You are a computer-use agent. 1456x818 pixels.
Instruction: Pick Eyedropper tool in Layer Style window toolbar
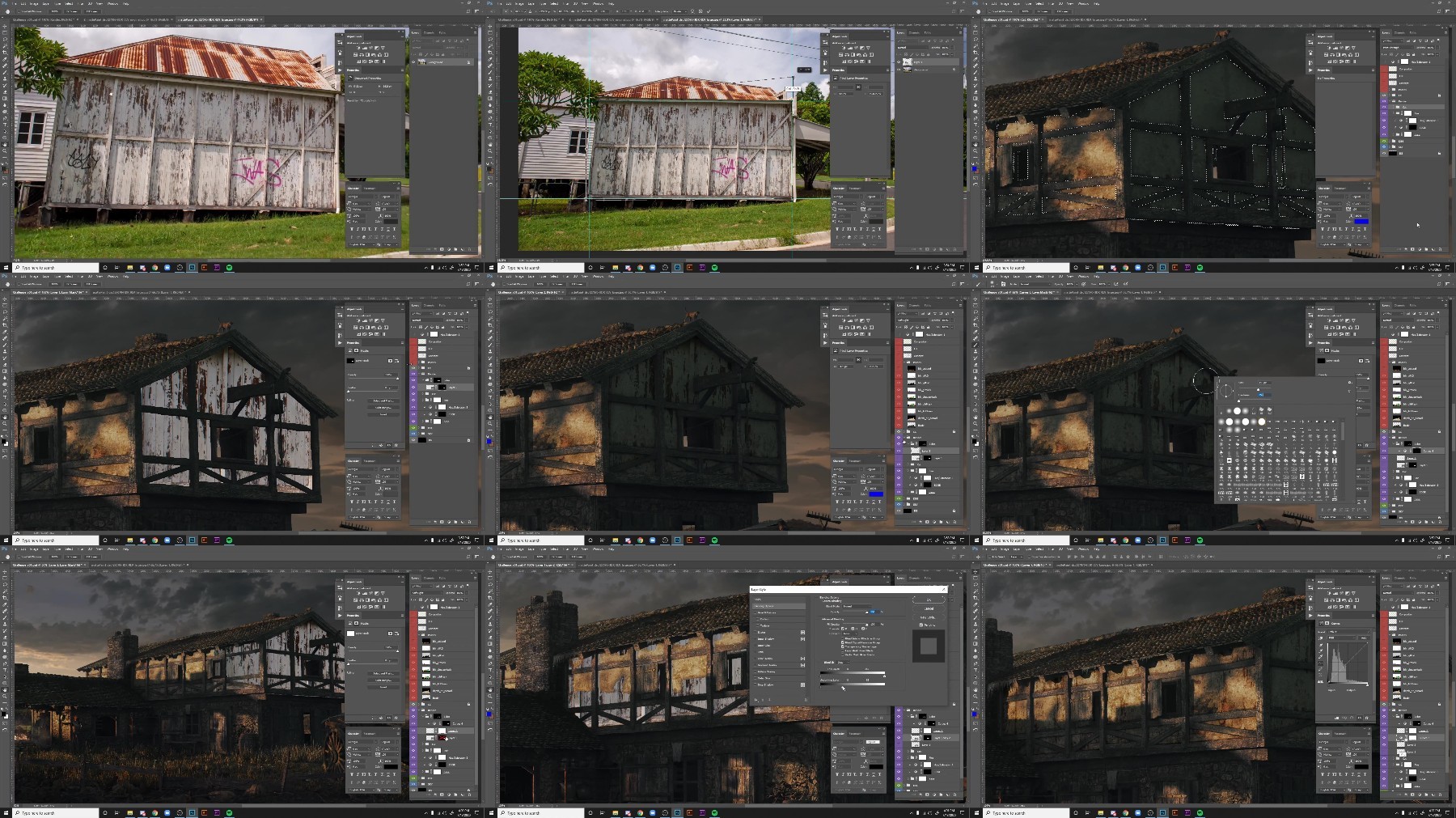[x=490, y=604]
